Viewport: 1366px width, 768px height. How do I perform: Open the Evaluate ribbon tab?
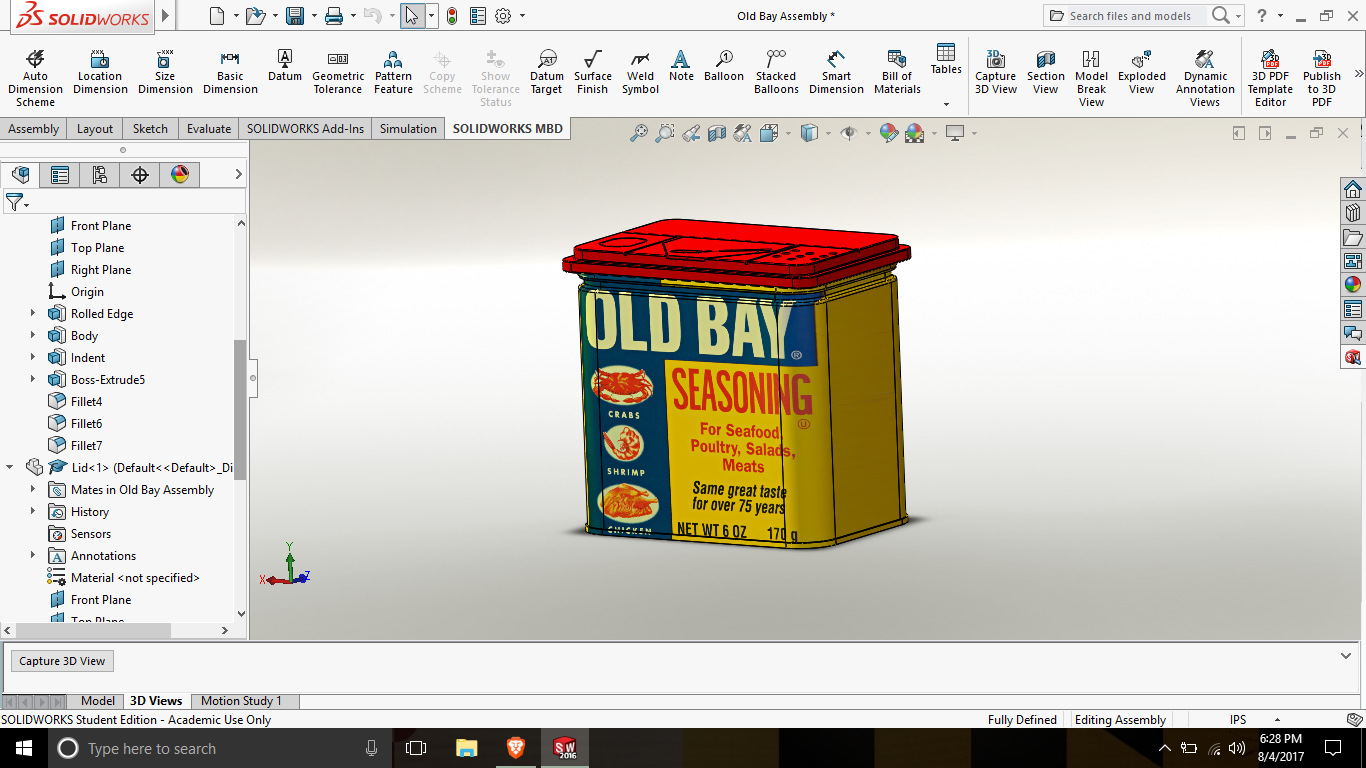(x=209, y=129)
